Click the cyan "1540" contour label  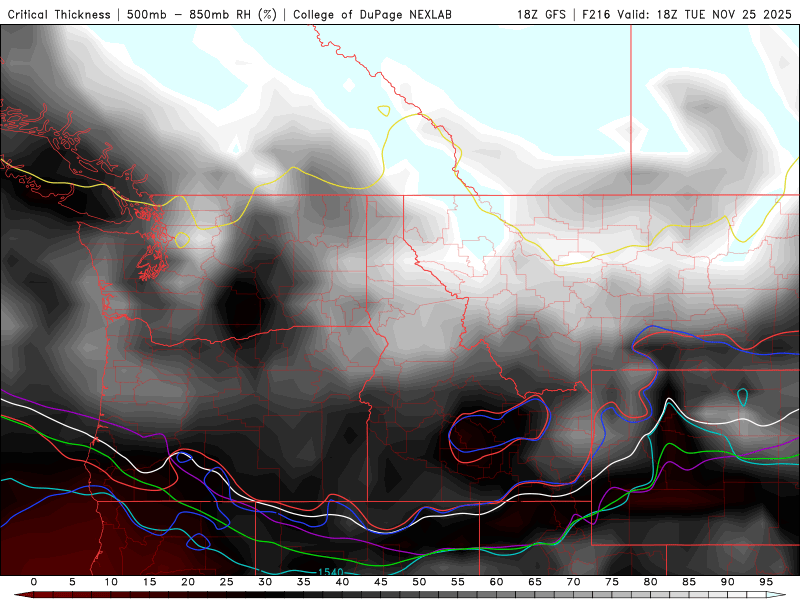(331, 572)
